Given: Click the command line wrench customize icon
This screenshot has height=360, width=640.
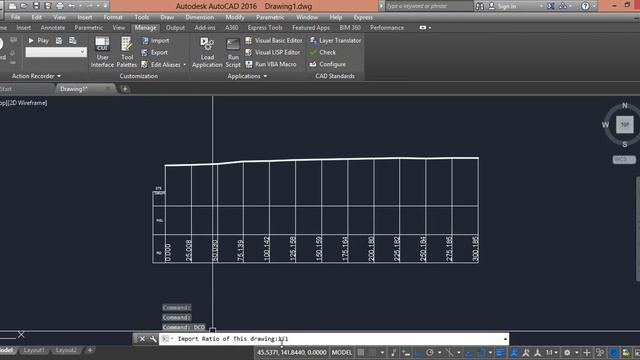Looking at the screenshot, I should click(x=153, y=339).
